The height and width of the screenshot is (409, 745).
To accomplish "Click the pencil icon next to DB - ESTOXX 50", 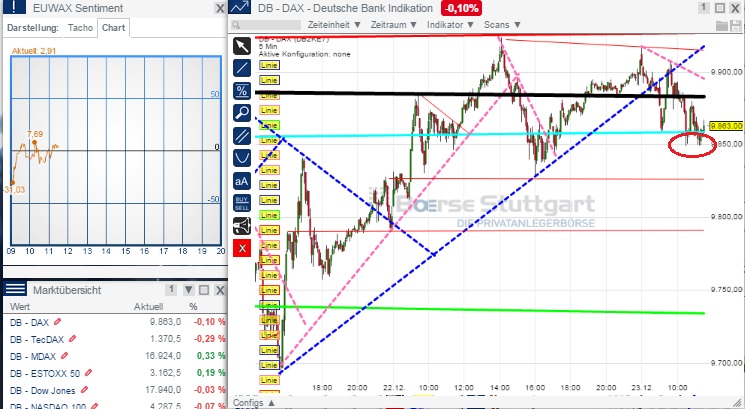I will [88, 373].
